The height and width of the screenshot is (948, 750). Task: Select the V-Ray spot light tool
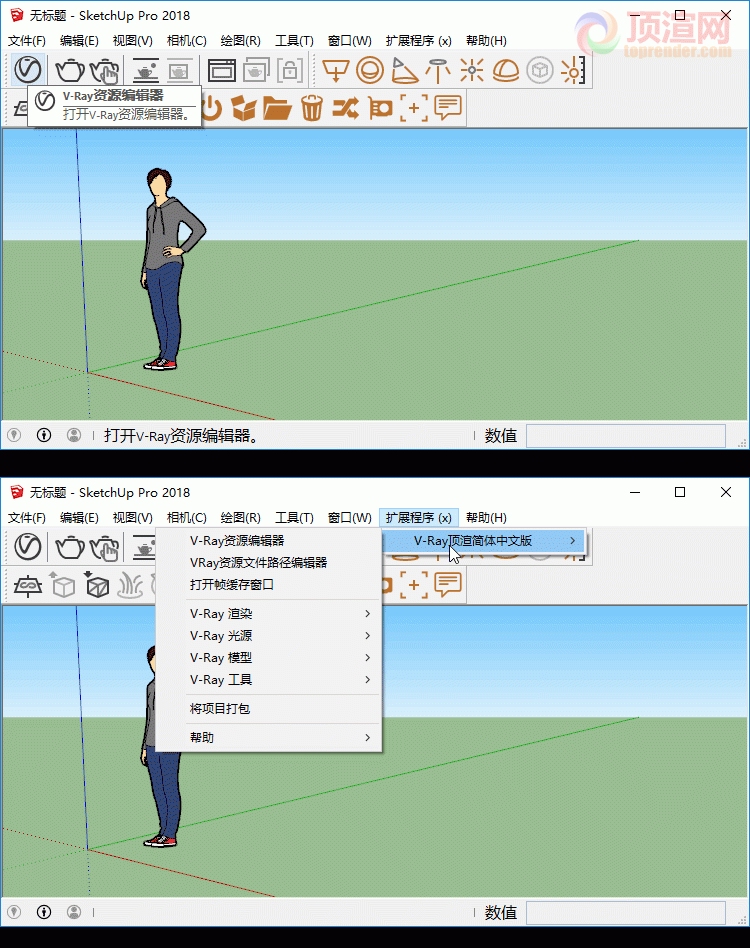point(404,70)
